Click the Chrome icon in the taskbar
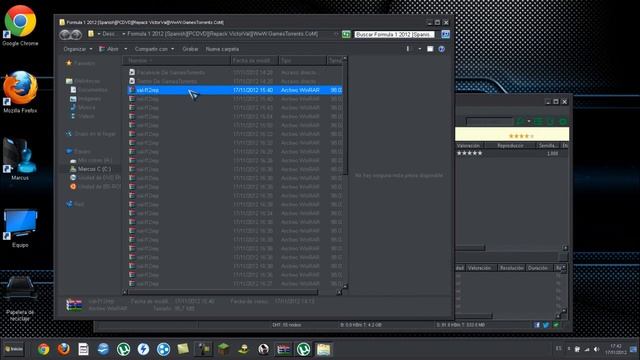This screenshot has height=360, width=640. point(43,349)
